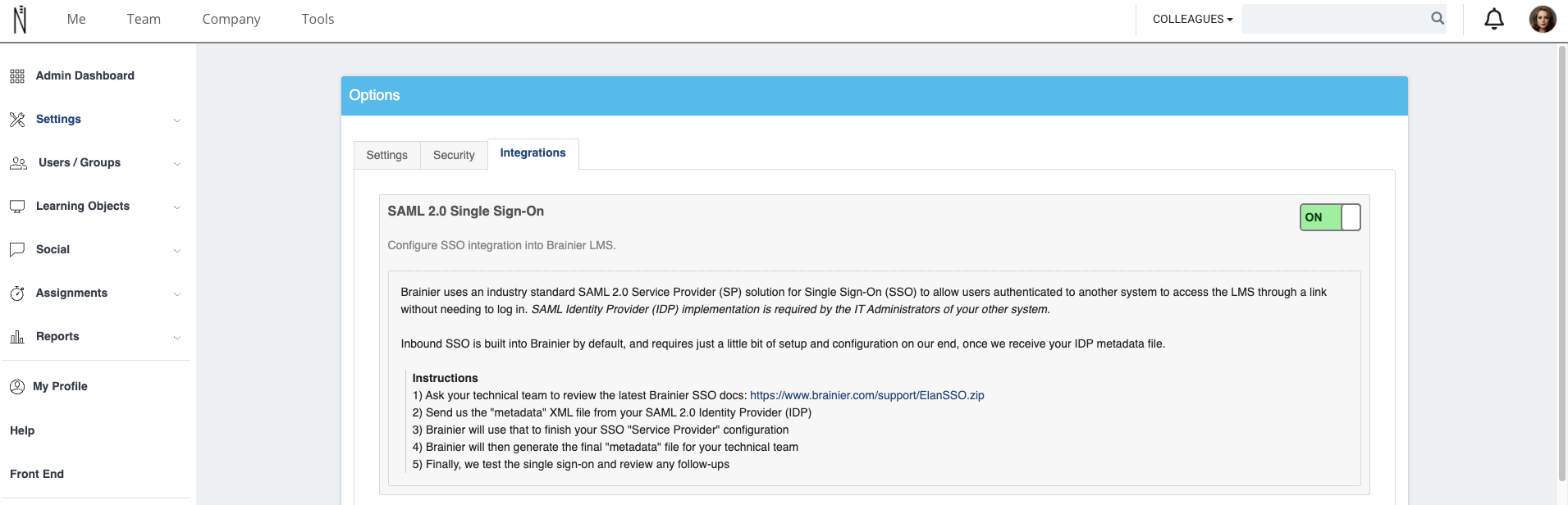Click the My Profile person icon
1568x505 pixels.
click(17, 387)
